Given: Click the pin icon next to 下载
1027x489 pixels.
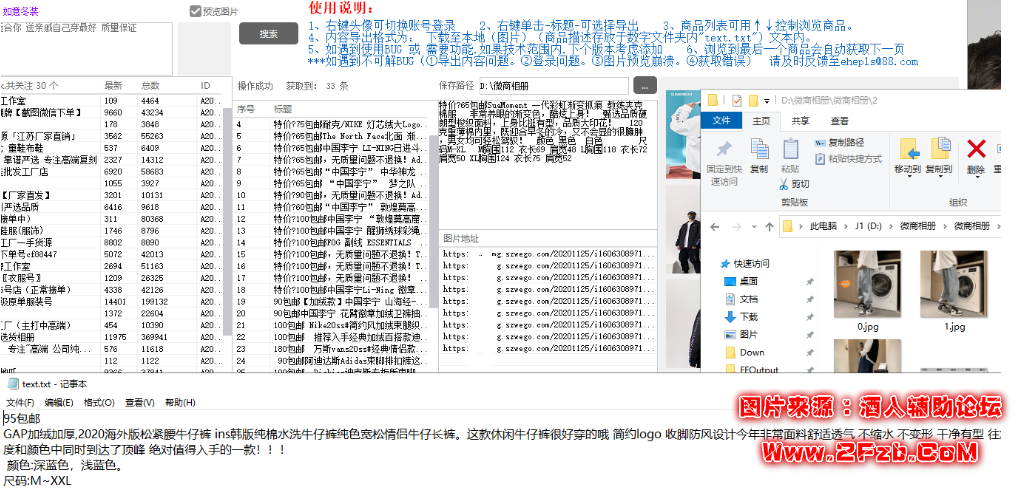Looking at the screenshot, I should 810,317.
